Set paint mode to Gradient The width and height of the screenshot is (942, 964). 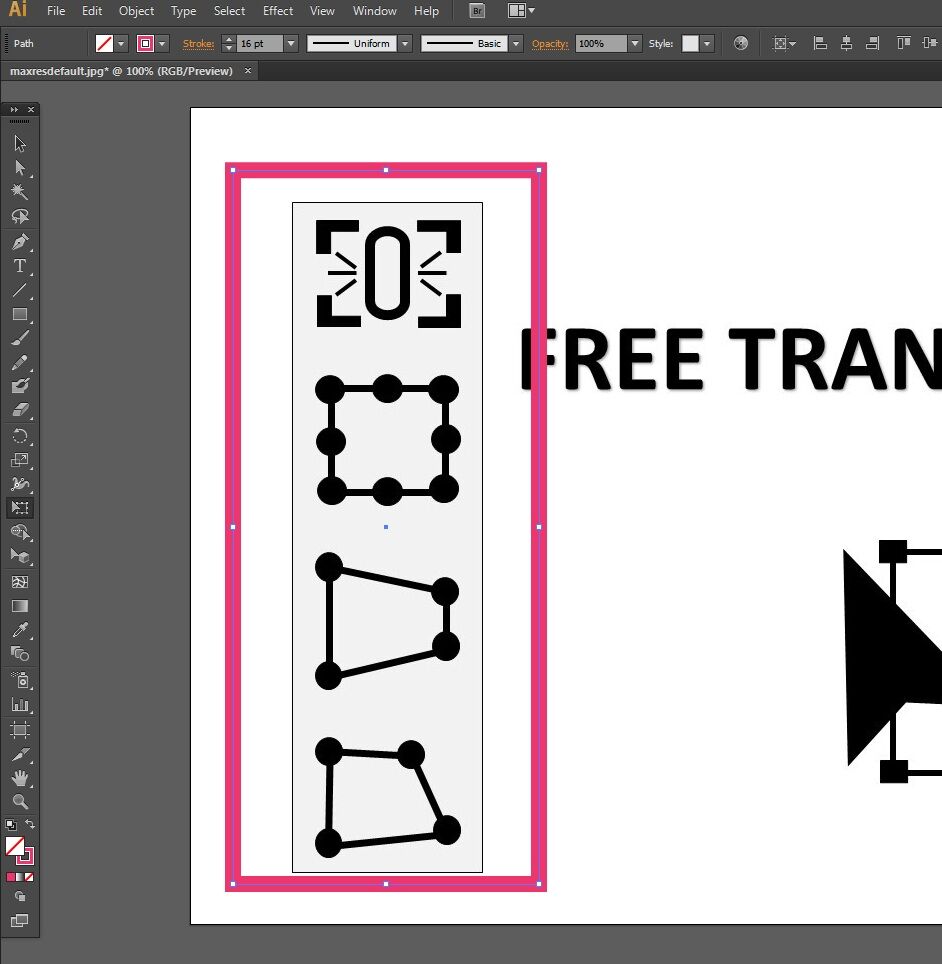[20, 877]
